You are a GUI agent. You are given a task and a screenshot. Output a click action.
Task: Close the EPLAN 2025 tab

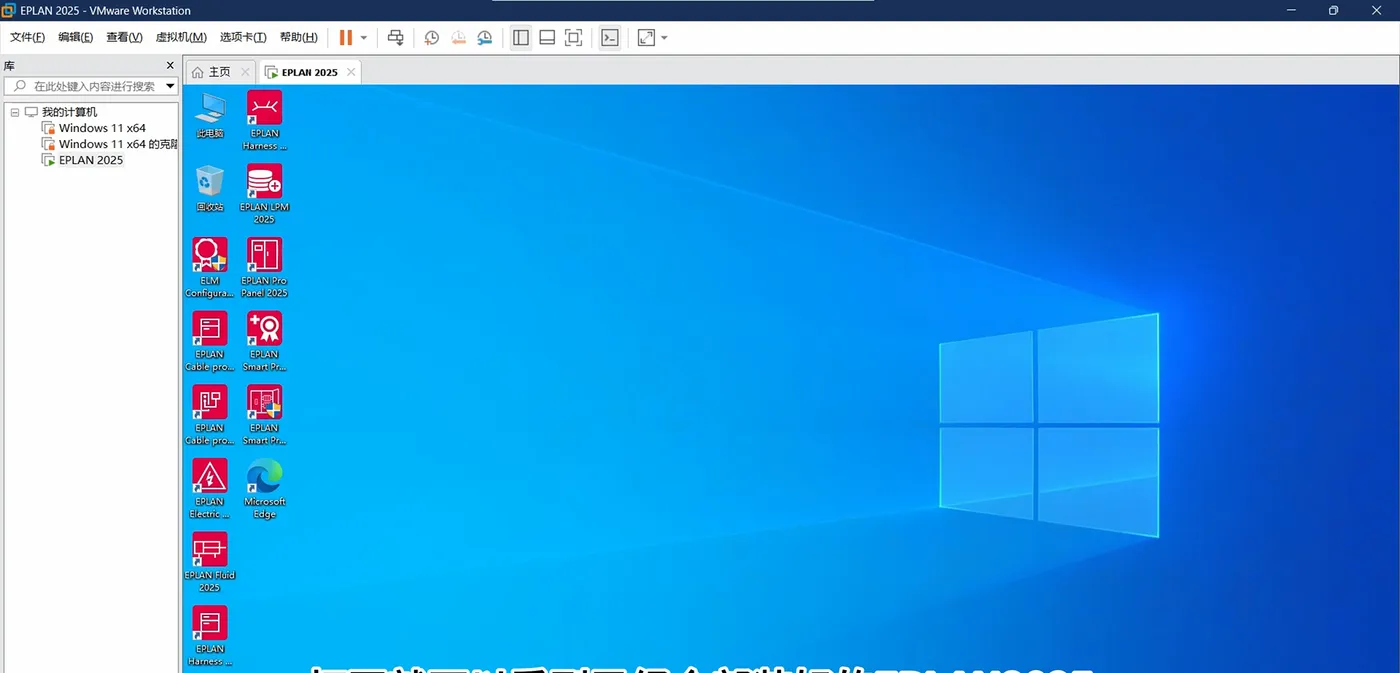351,72
